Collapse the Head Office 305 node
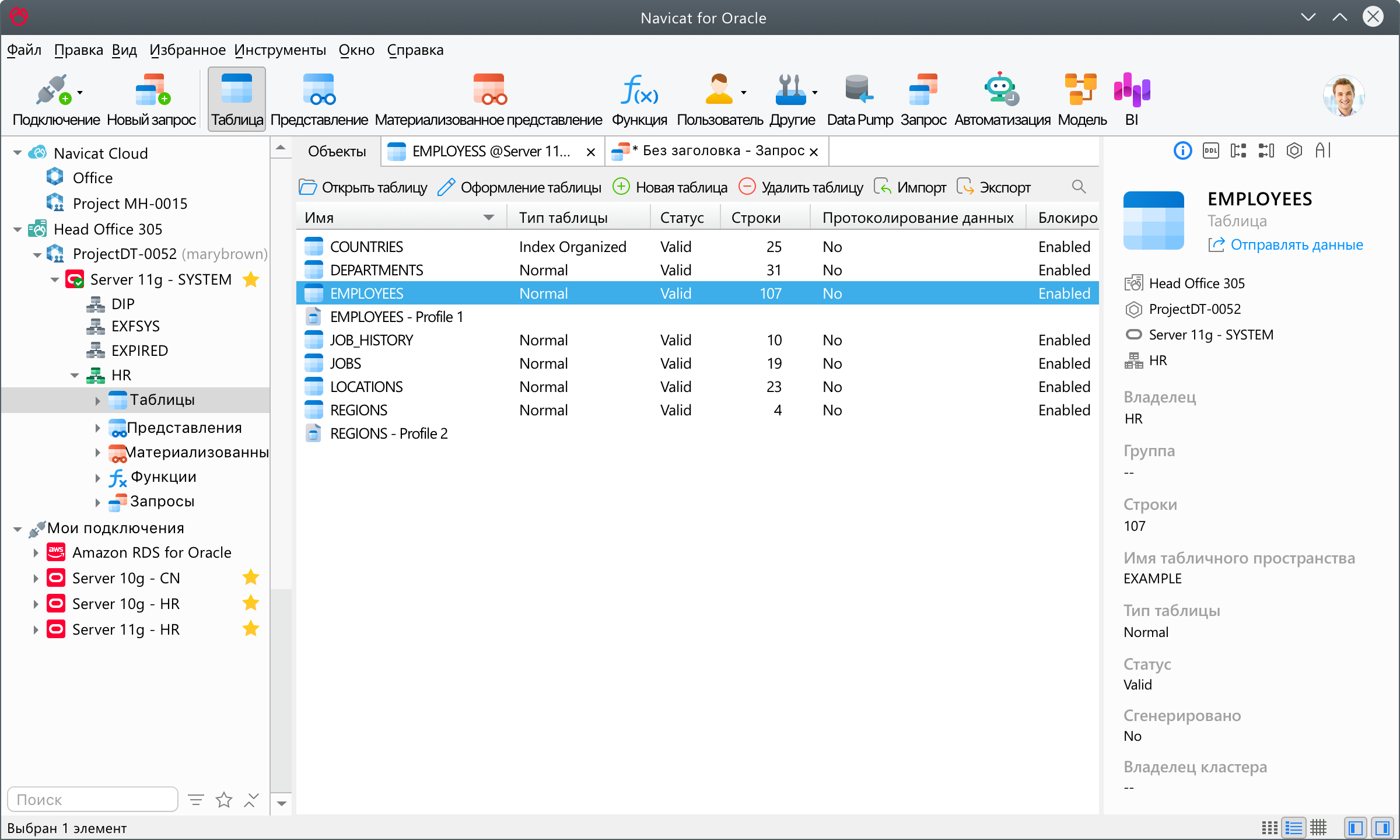The width and height of the screenshot is (1400, 840). (17, 229)
